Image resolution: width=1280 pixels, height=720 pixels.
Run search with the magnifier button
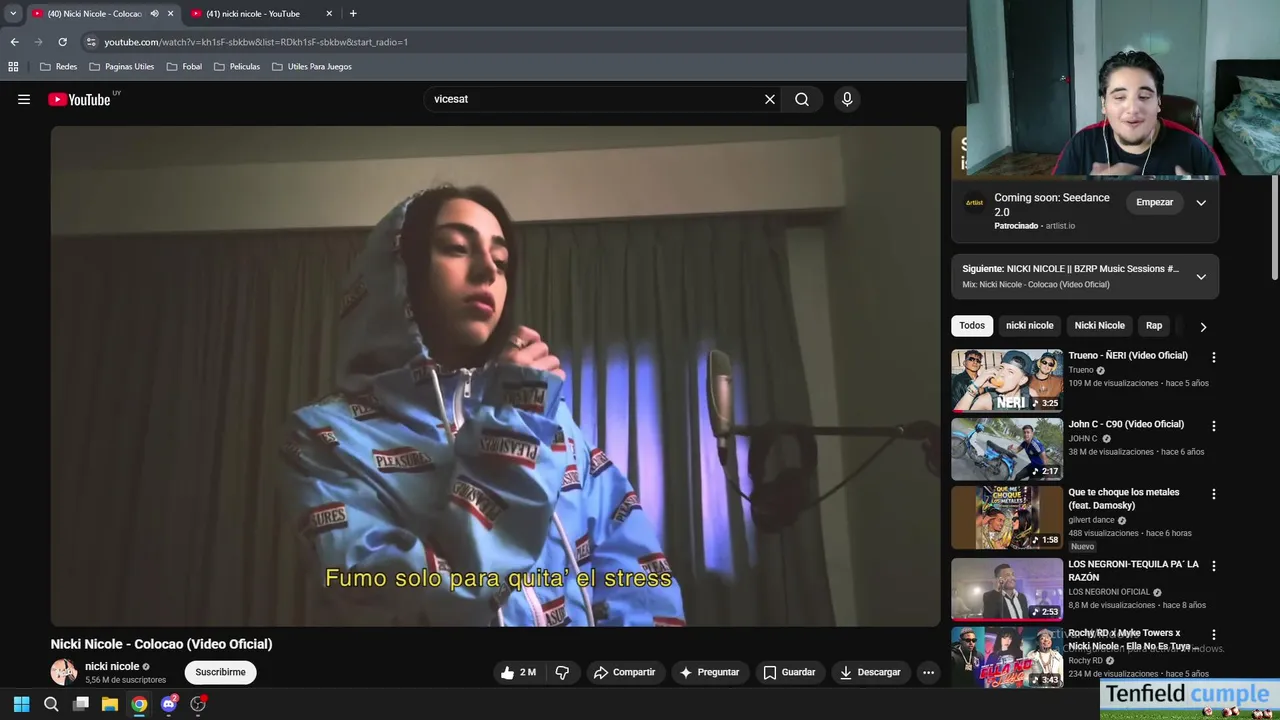[x=802, y=99]
